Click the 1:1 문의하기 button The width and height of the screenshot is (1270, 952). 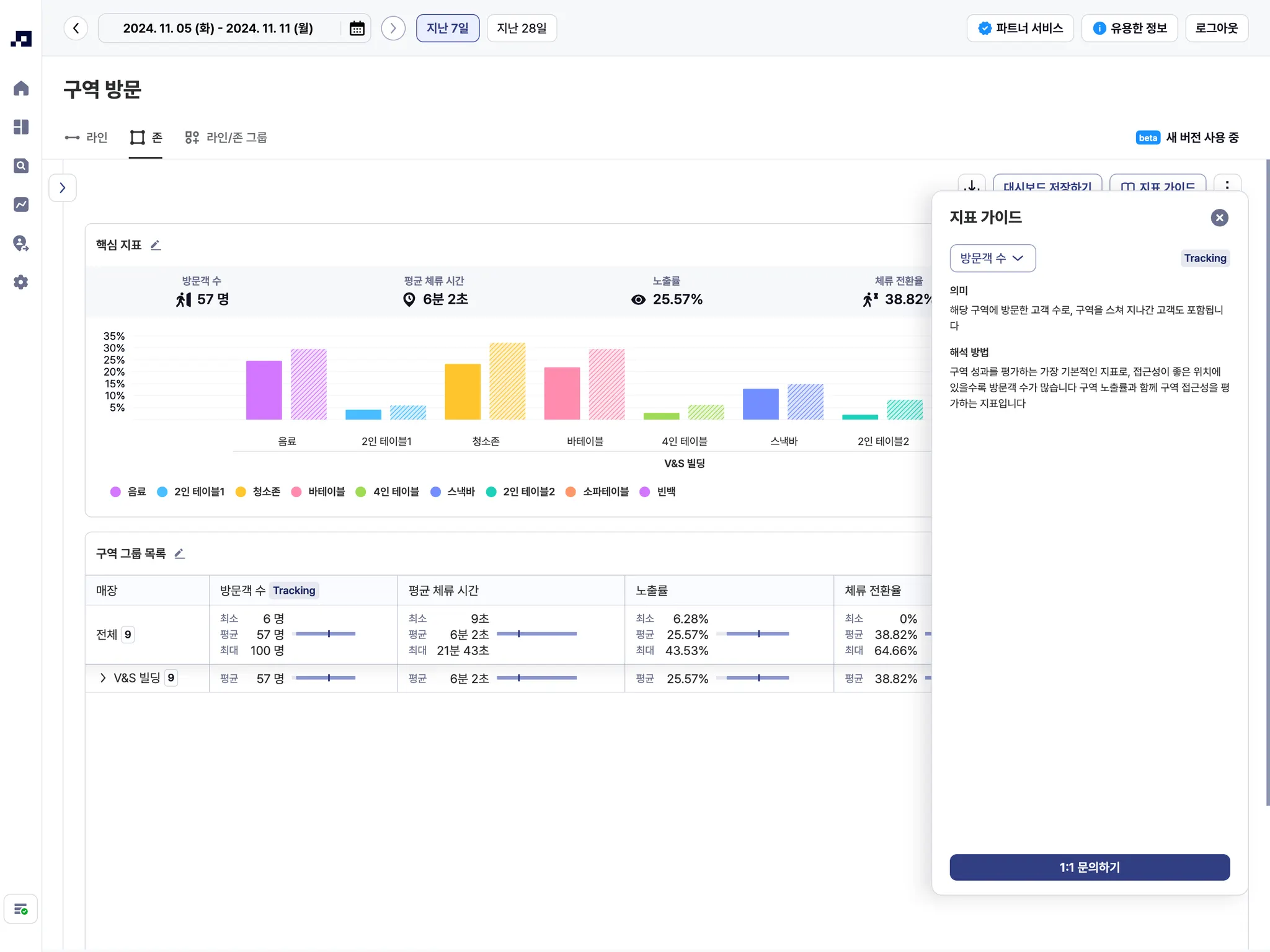[x=1090, y=867]
